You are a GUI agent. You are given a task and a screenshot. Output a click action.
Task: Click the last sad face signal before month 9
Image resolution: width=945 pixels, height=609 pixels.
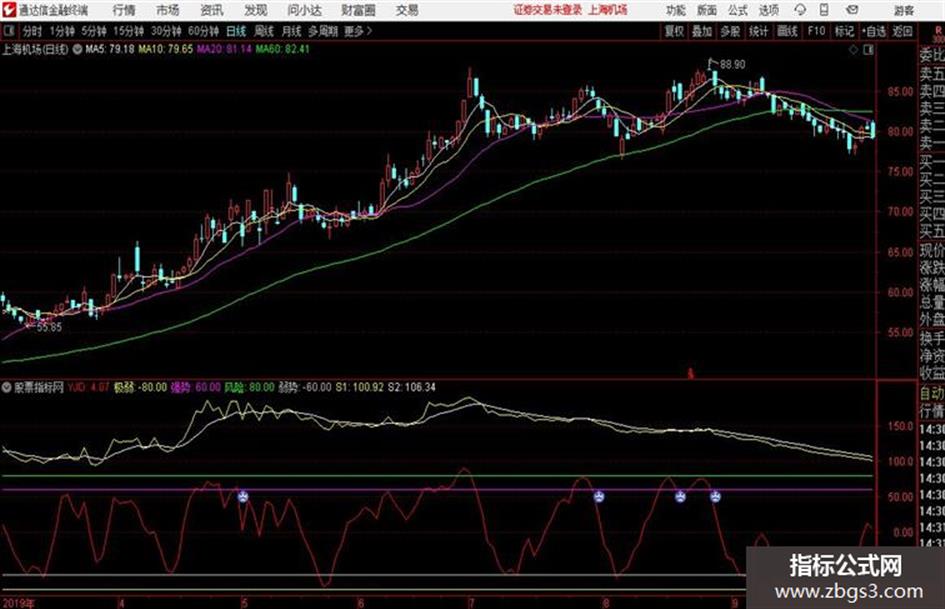(x=715, y=497)
